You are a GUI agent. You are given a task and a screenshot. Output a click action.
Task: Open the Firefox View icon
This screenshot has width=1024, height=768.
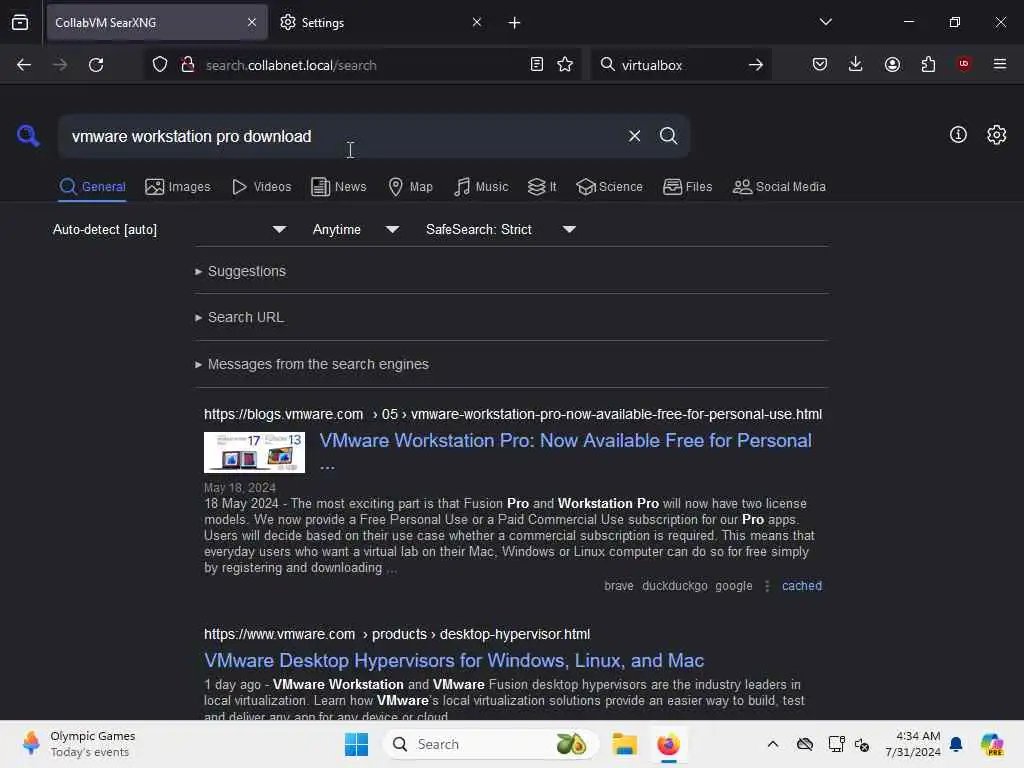point(20,22)
